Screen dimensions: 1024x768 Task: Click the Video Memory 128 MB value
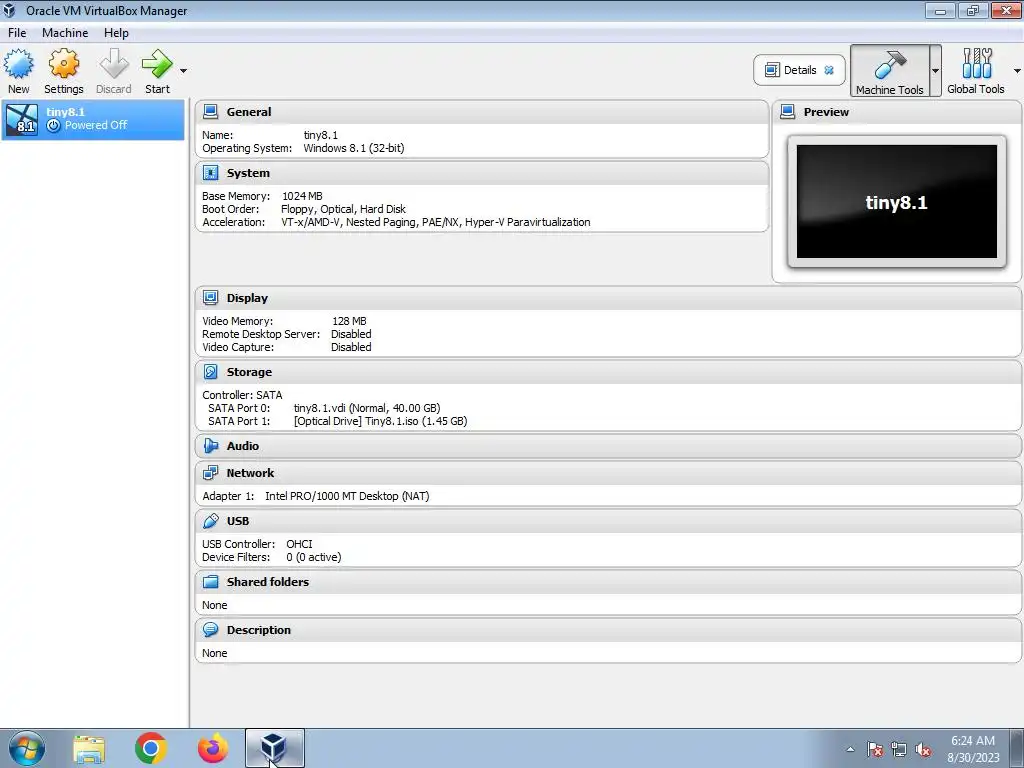pos(349,321)
